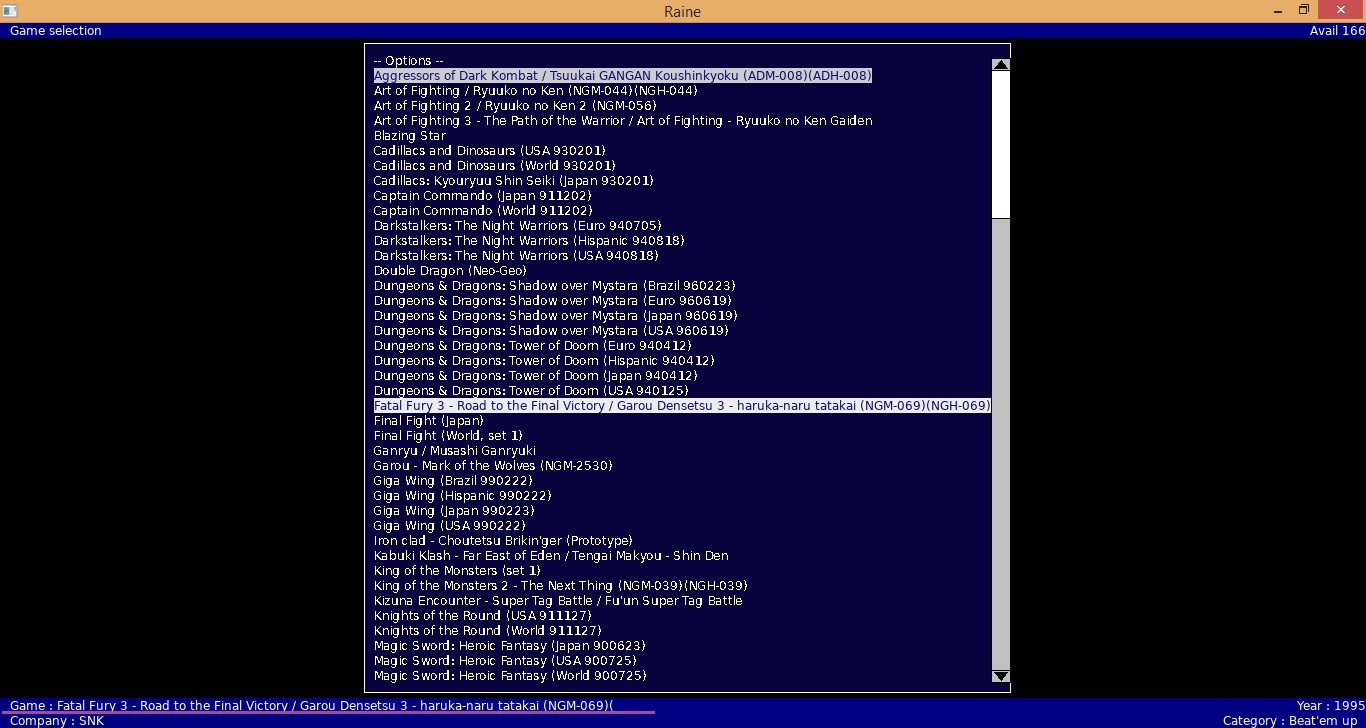Select highlighted Fatal Fury 3 list entry

(682, 406)
